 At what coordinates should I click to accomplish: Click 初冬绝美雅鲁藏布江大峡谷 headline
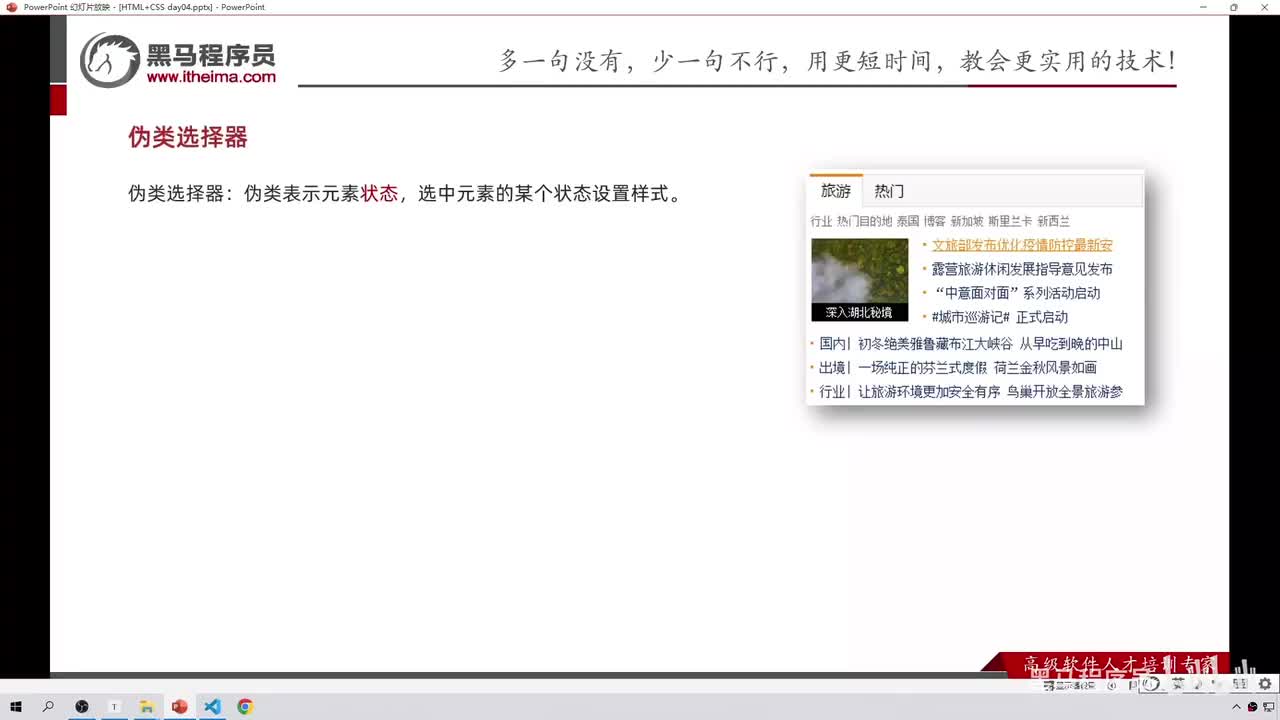pyautogui.click(x=935, y=343)
